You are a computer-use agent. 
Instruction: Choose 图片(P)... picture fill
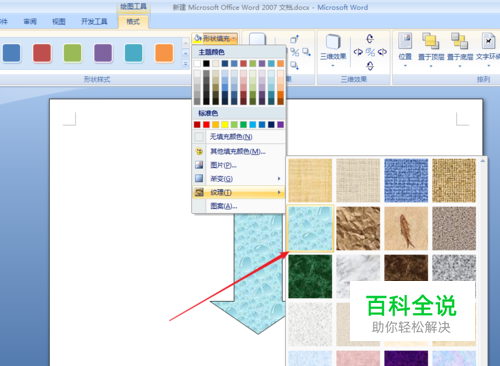click(239, 165)
